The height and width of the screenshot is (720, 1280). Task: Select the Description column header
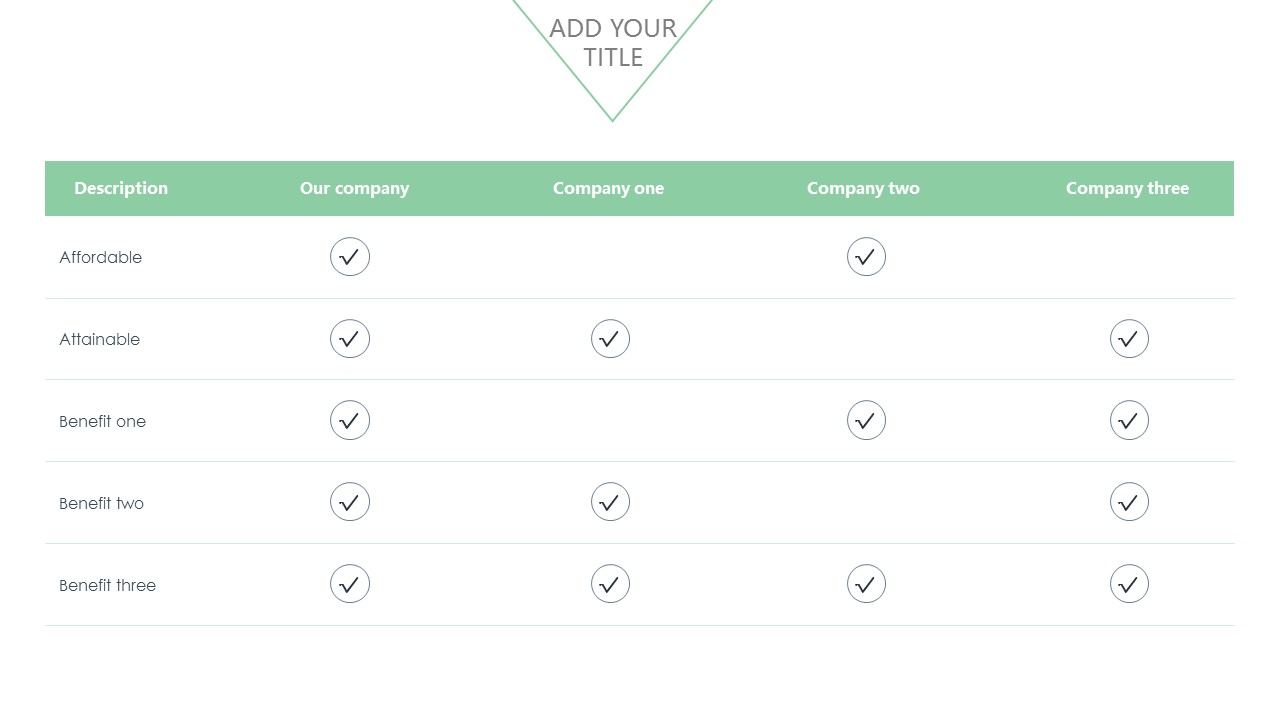pos(121,188)
